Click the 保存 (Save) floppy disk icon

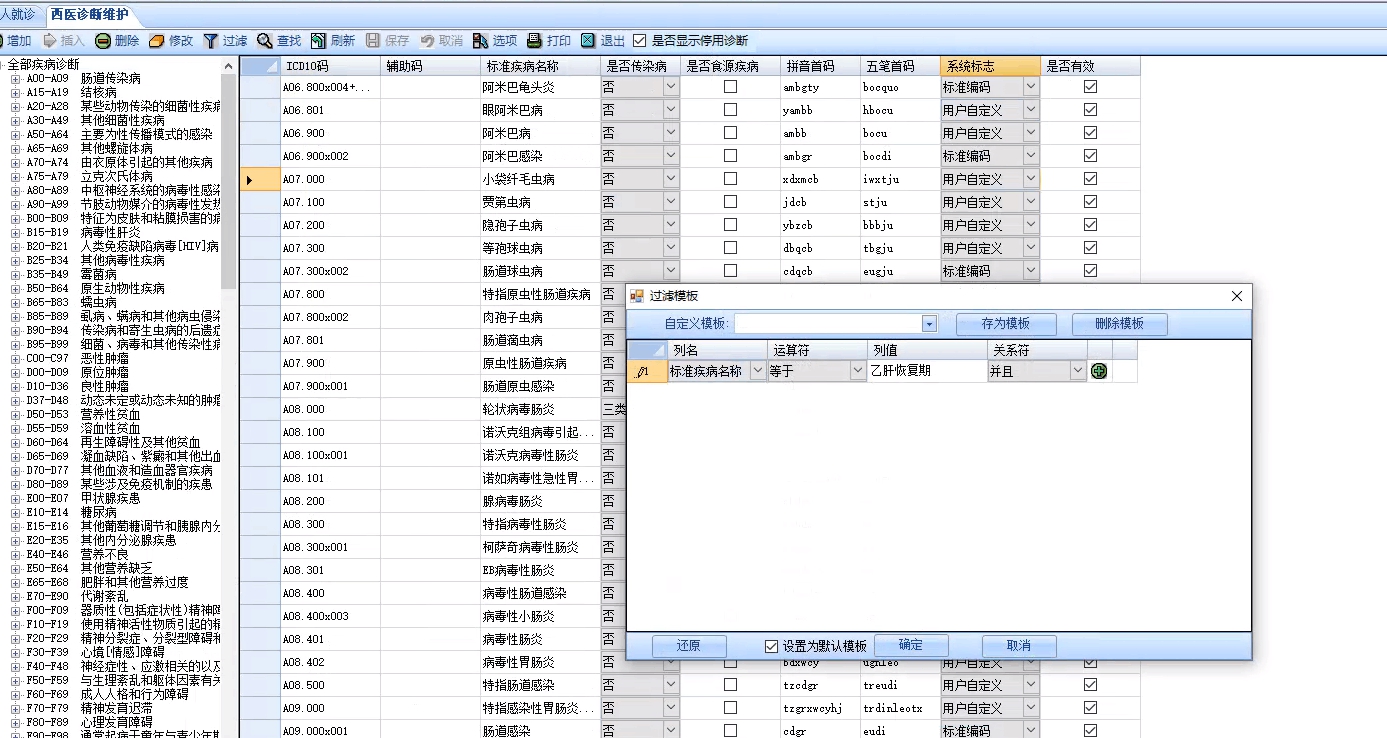[x=373, y=41]
